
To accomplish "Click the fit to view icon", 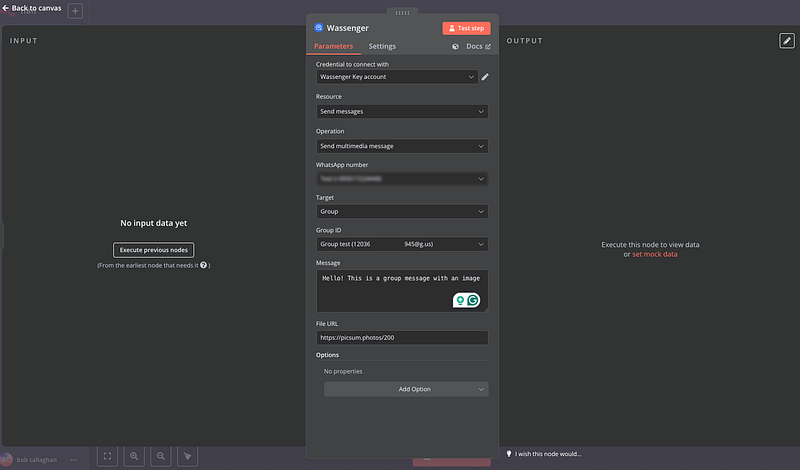I will (107, 456).
